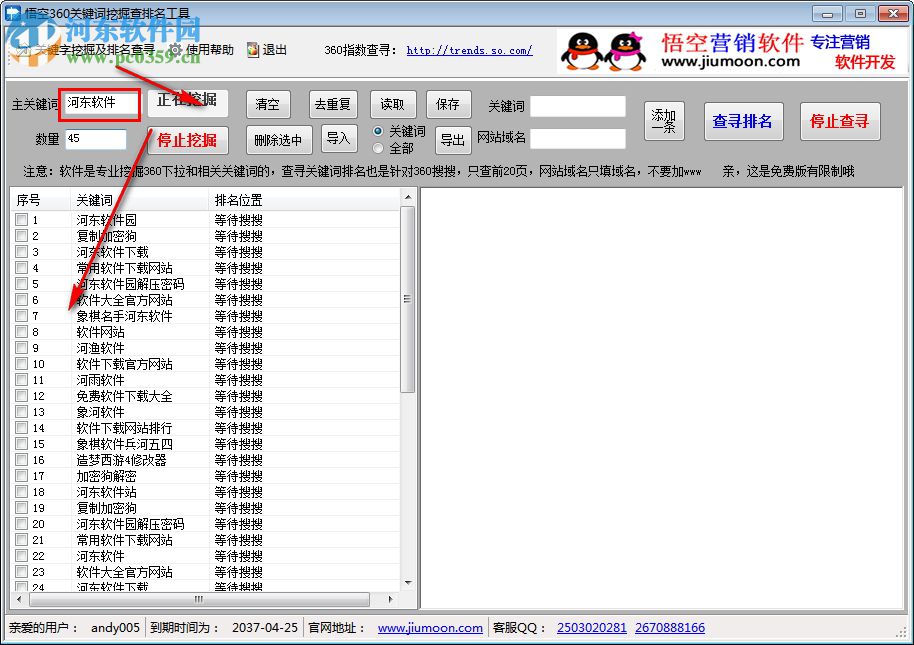Open 使用帮助 help menu item

[209, 50]
